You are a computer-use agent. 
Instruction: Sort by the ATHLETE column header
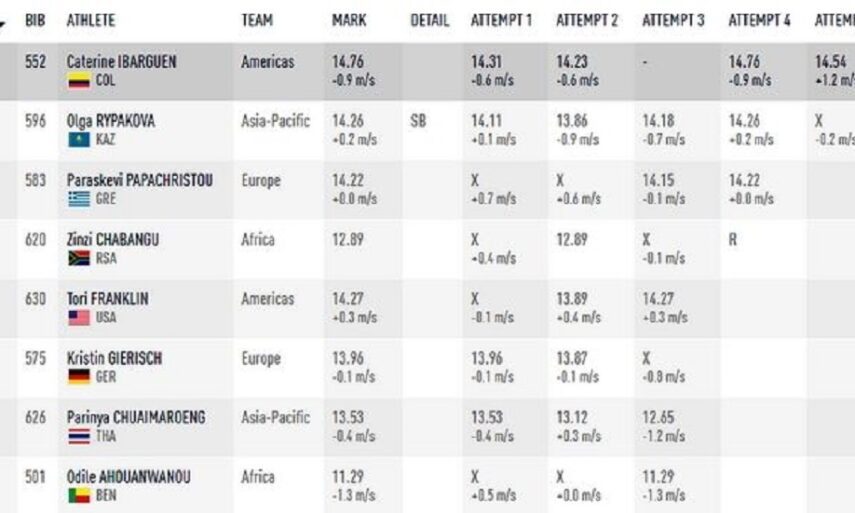(x=91, y=21)
